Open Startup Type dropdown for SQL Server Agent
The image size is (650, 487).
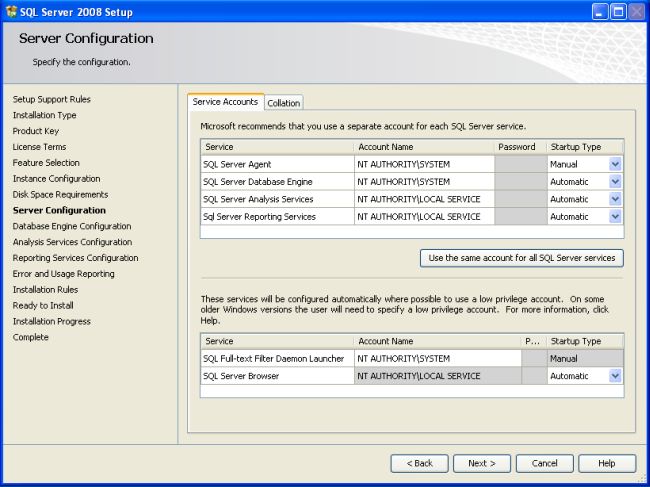615,164
